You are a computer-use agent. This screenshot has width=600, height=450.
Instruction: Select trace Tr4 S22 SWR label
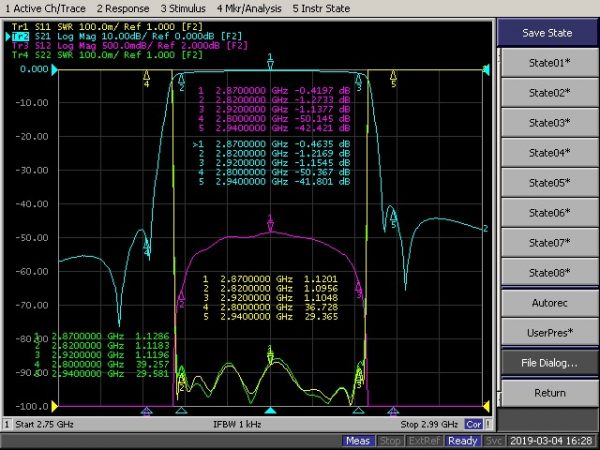[107, 55]
